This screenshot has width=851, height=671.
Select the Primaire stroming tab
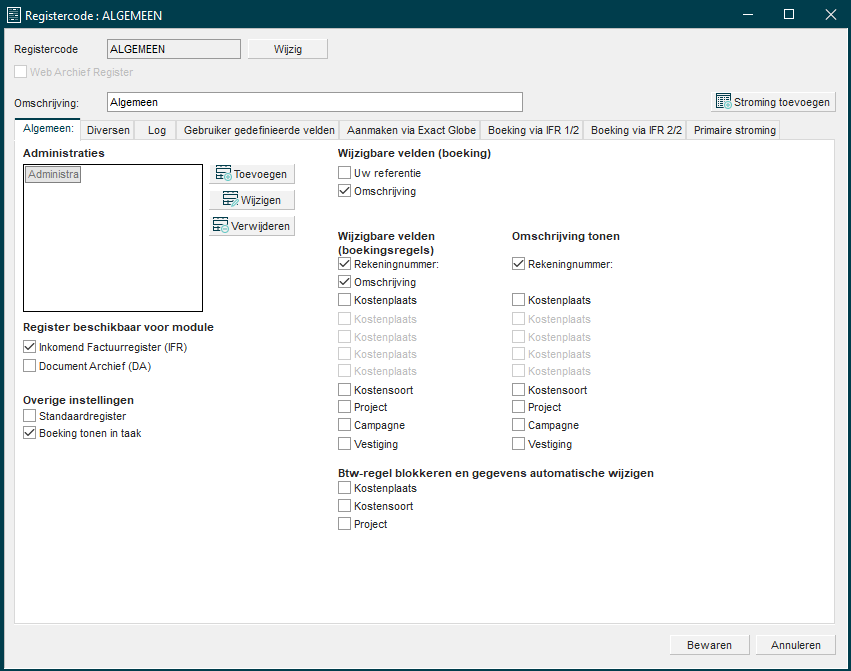[x=734, y=130]
